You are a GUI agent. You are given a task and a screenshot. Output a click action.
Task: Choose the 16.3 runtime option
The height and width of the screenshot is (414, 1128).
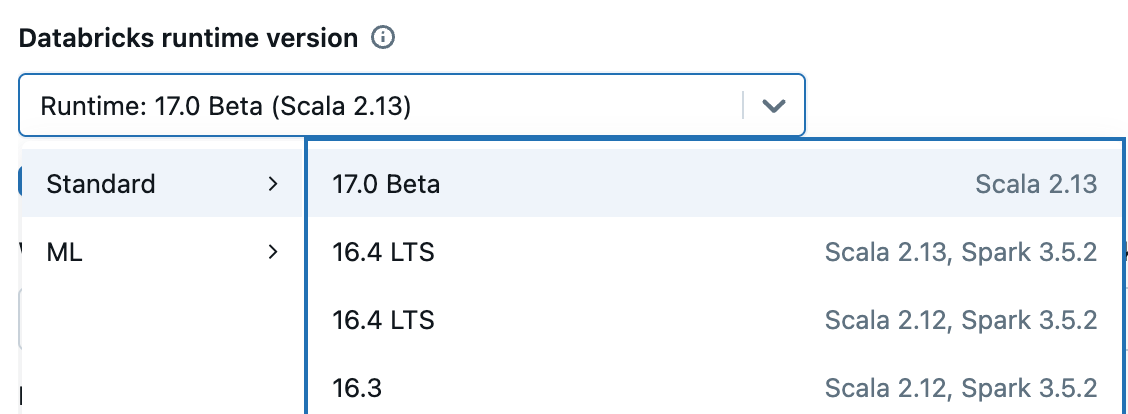coord(357,388)
